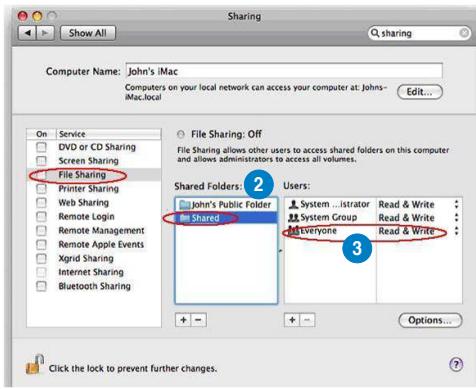The image size is (476, 389).
Task: Click the System Administrator user icon
Action: coord(293,204)
